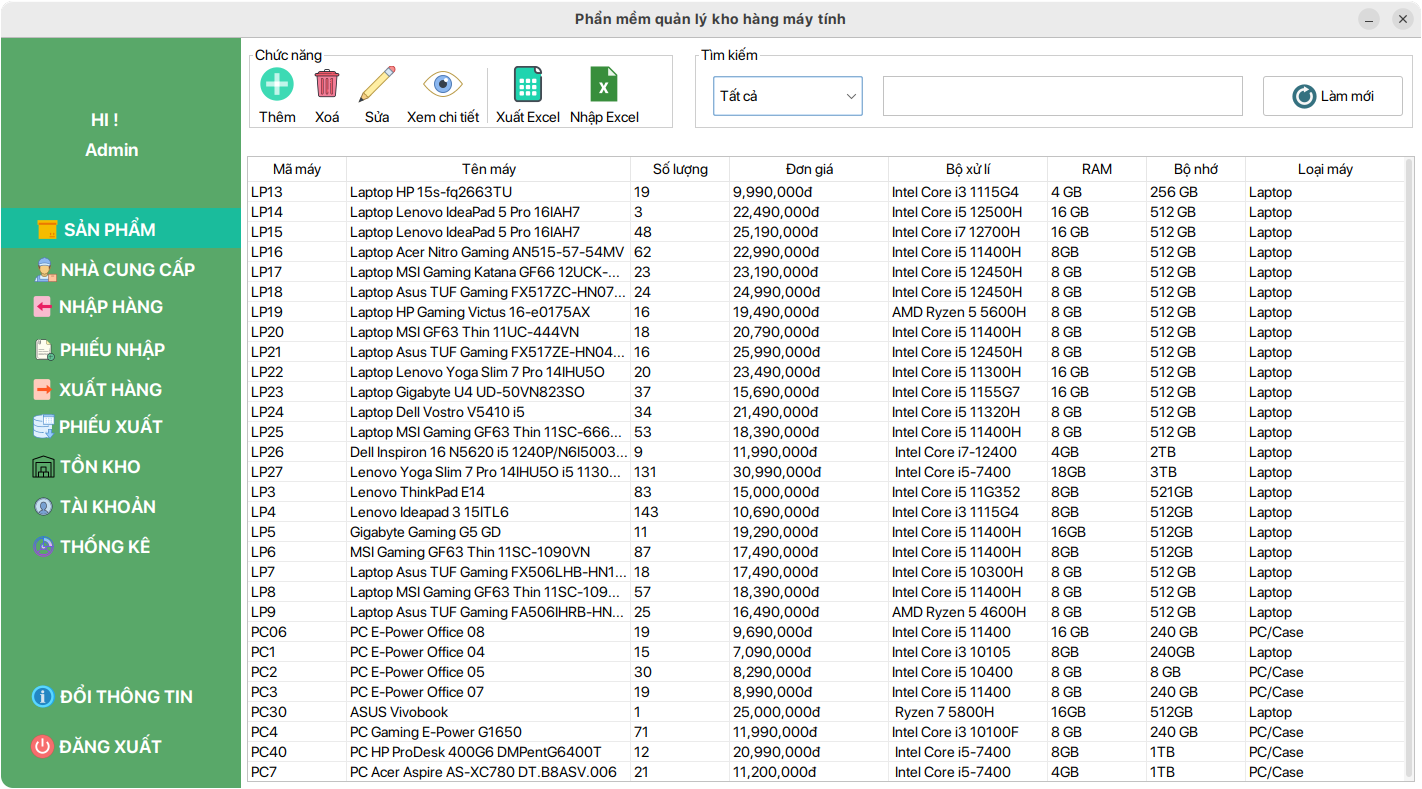Click the arrow icon beside NHẬP HÀNG

(43, 307)
